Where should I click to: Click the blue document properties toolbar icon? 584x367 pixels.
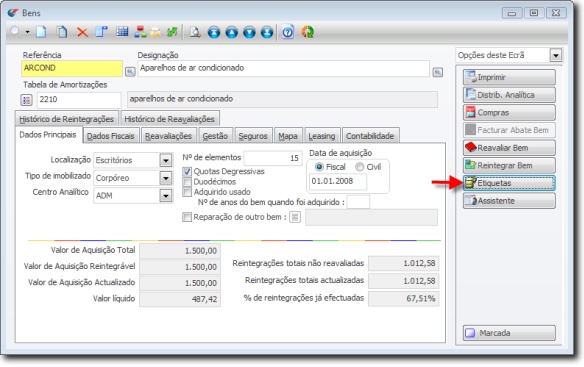tap(101, 32)
